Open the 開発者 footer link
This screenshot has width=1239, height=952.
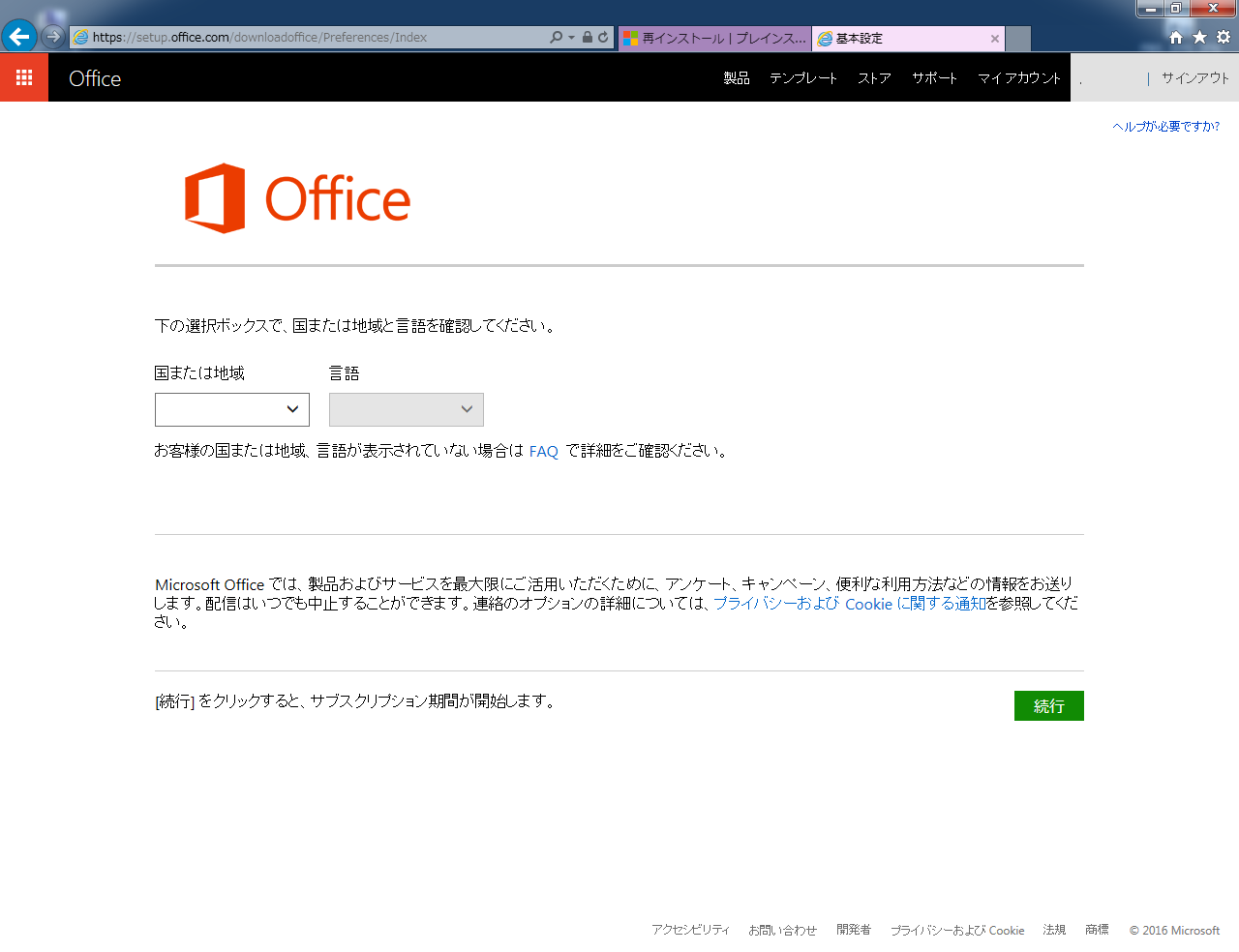[x=854, y=930]
